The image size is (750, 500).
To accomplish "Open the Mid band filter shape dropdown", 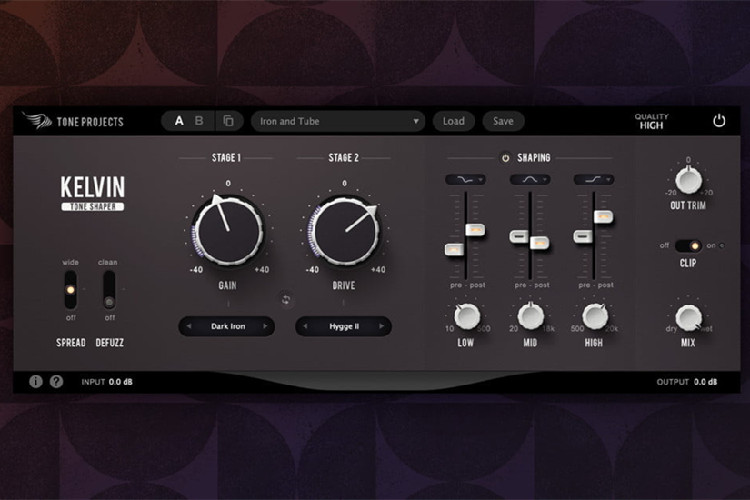I will (x=530, y=179).
